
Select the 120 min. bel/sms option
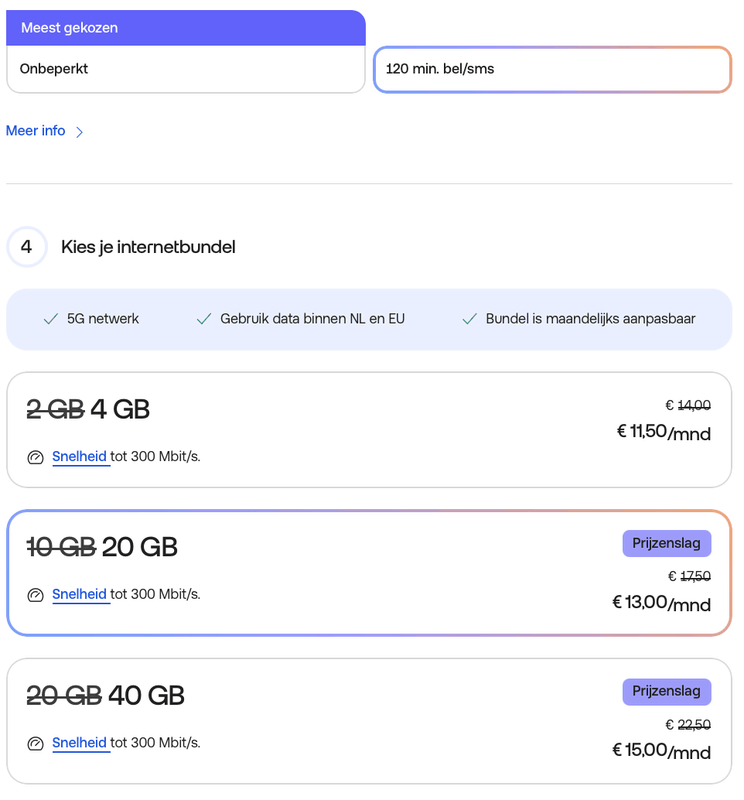552,70
